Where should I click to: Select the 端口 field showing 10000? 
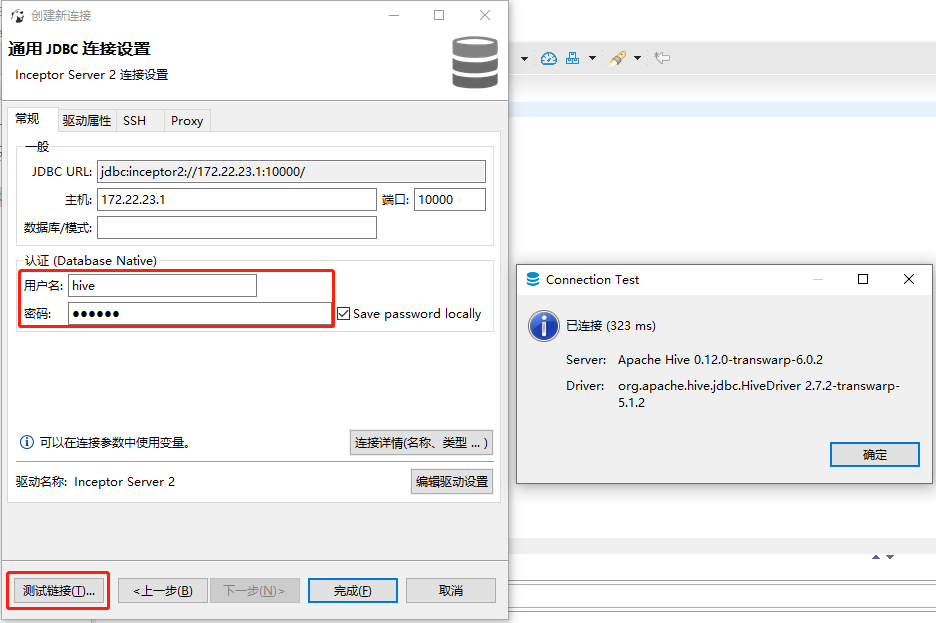click(x=449, y=199)
